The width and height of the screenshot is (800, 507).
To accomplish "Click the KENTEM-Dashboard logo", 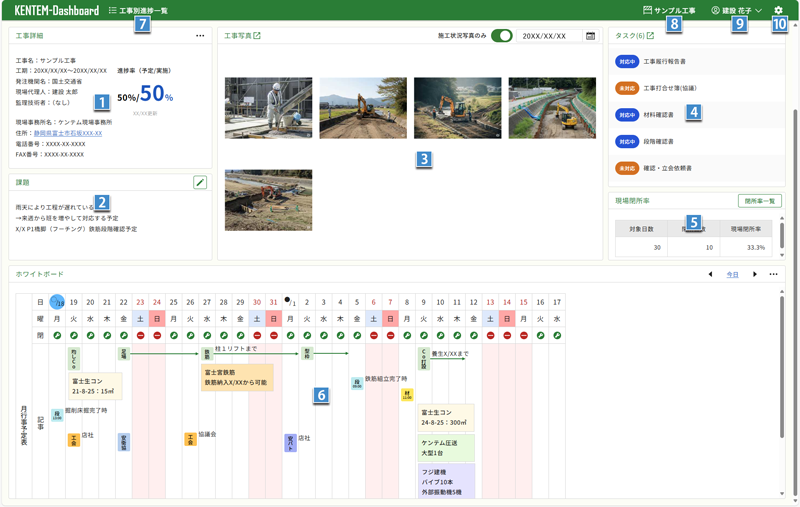I will pyautogui.click(x=56, y=10).
